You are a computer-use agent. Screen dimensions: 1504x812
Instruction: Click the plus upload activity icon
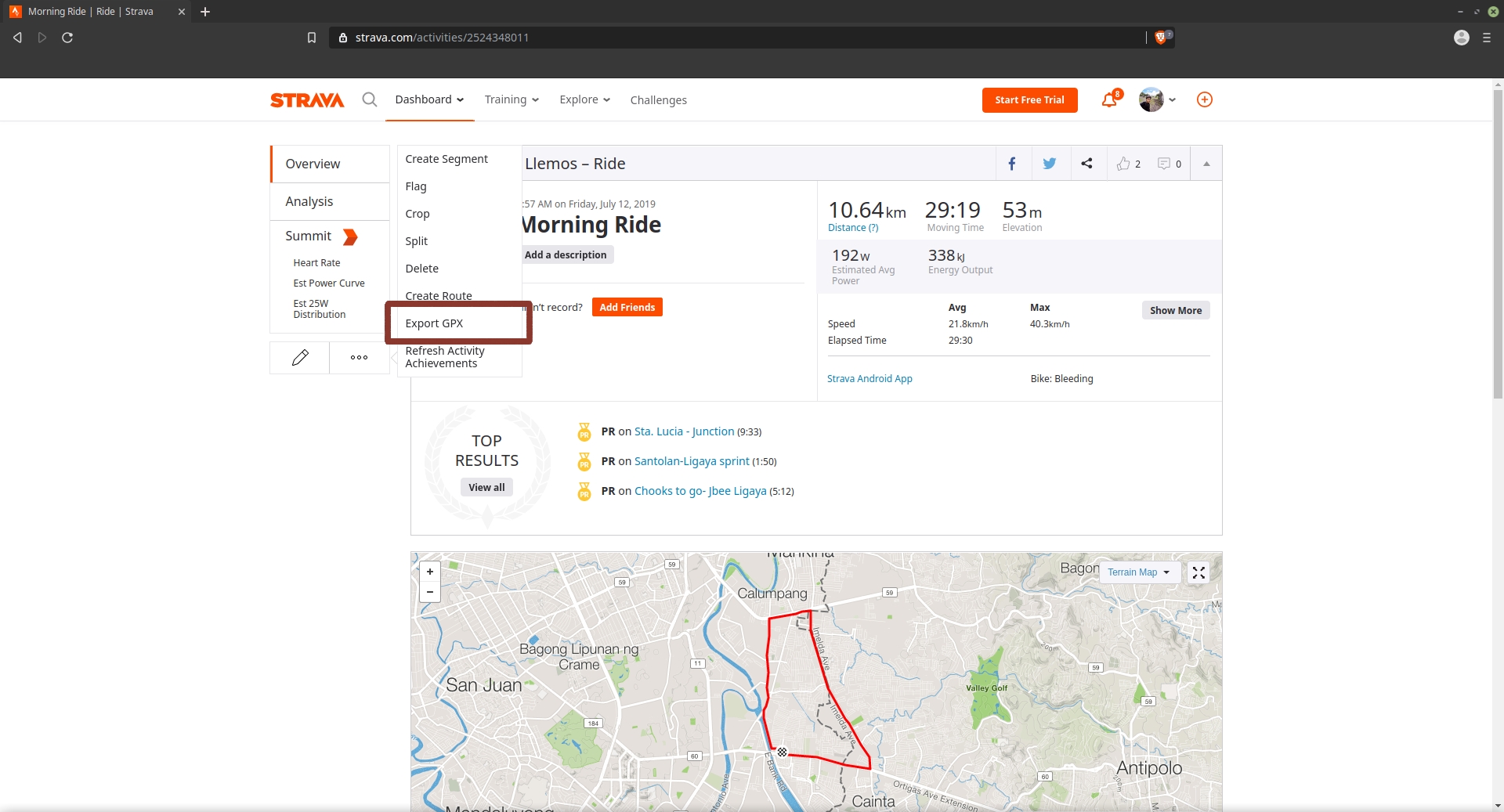coord(1204,99)
